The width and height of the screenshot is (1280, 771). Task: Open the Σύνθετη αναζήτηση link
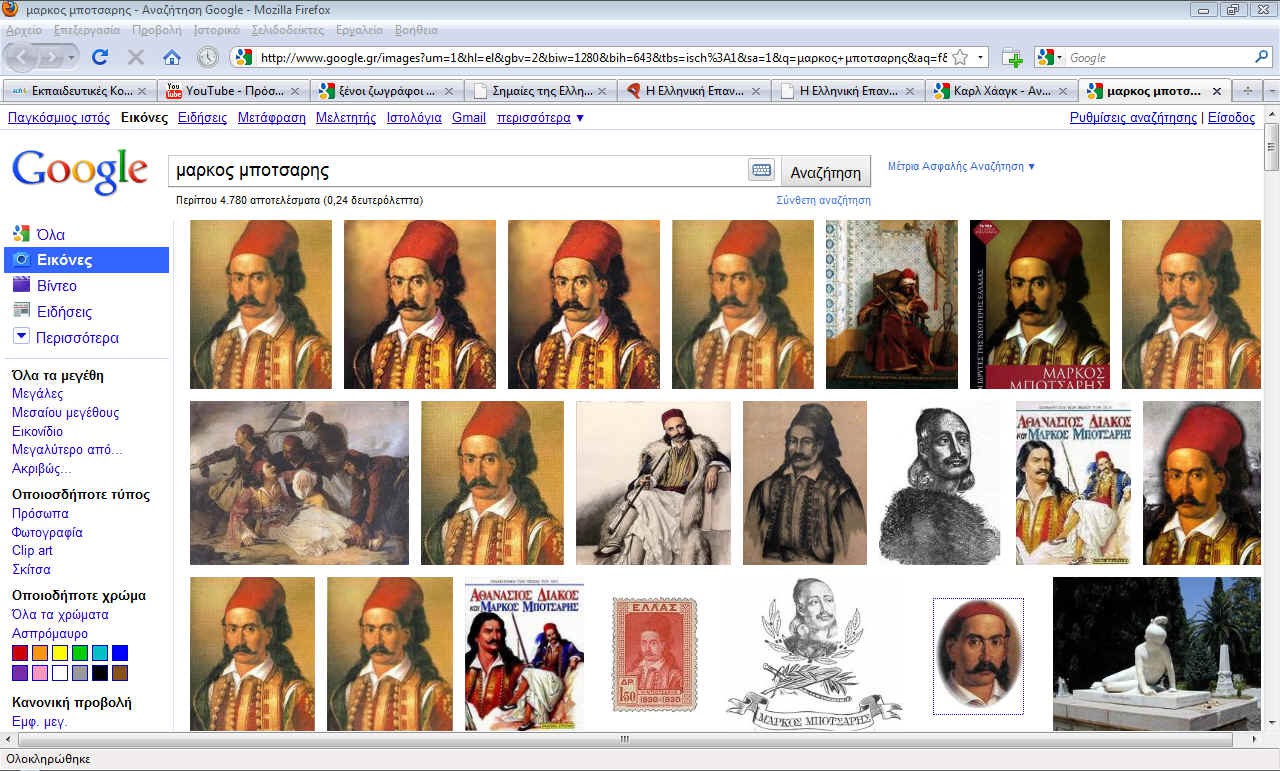click(x=823, y=200)
